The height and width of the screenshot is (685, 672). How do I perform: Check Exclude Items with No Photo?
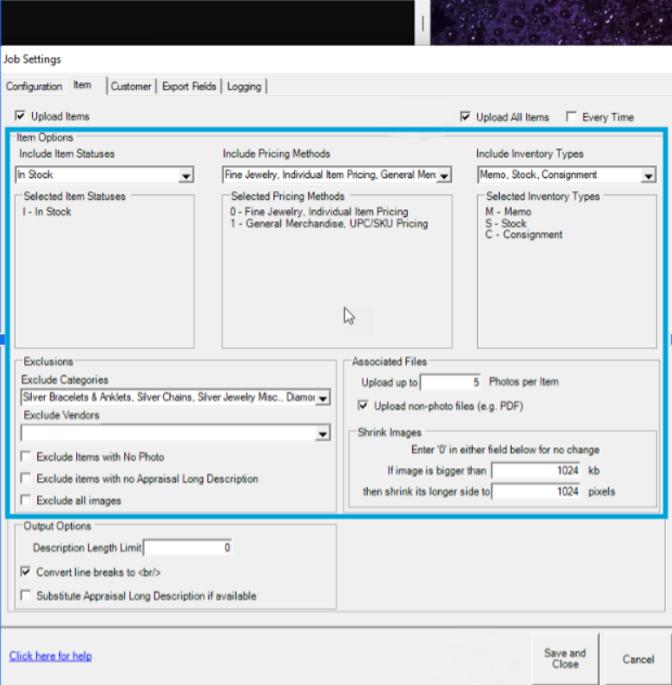coord(26,457)
